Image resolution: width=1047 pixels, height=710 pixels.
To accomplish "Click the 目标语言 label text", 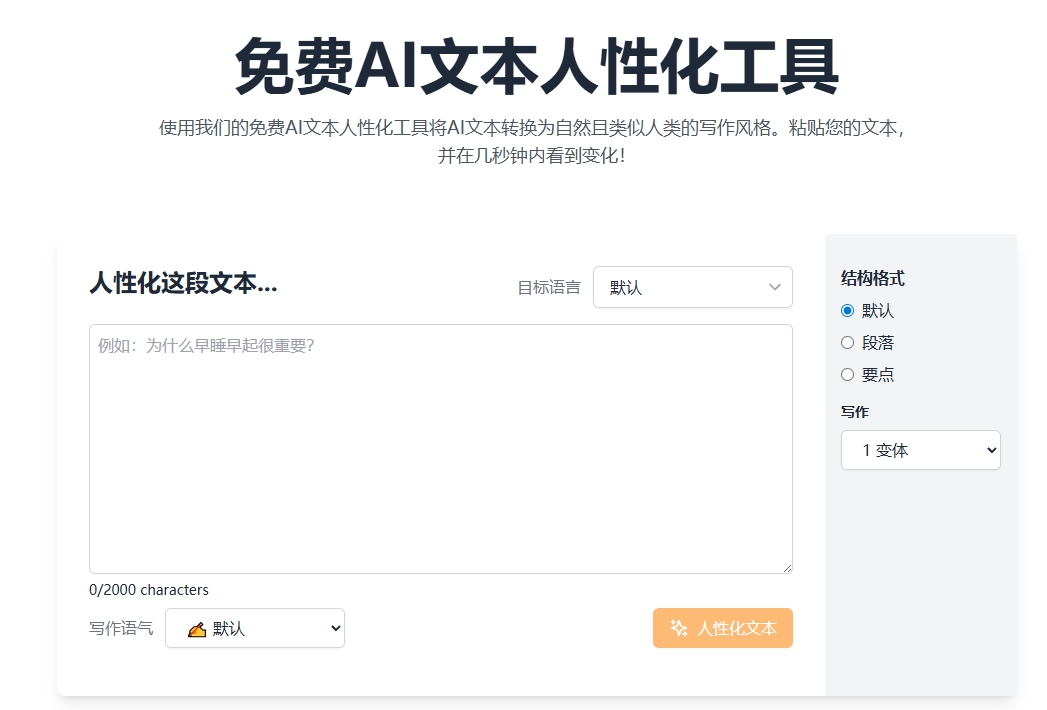I will pos(548,288).
